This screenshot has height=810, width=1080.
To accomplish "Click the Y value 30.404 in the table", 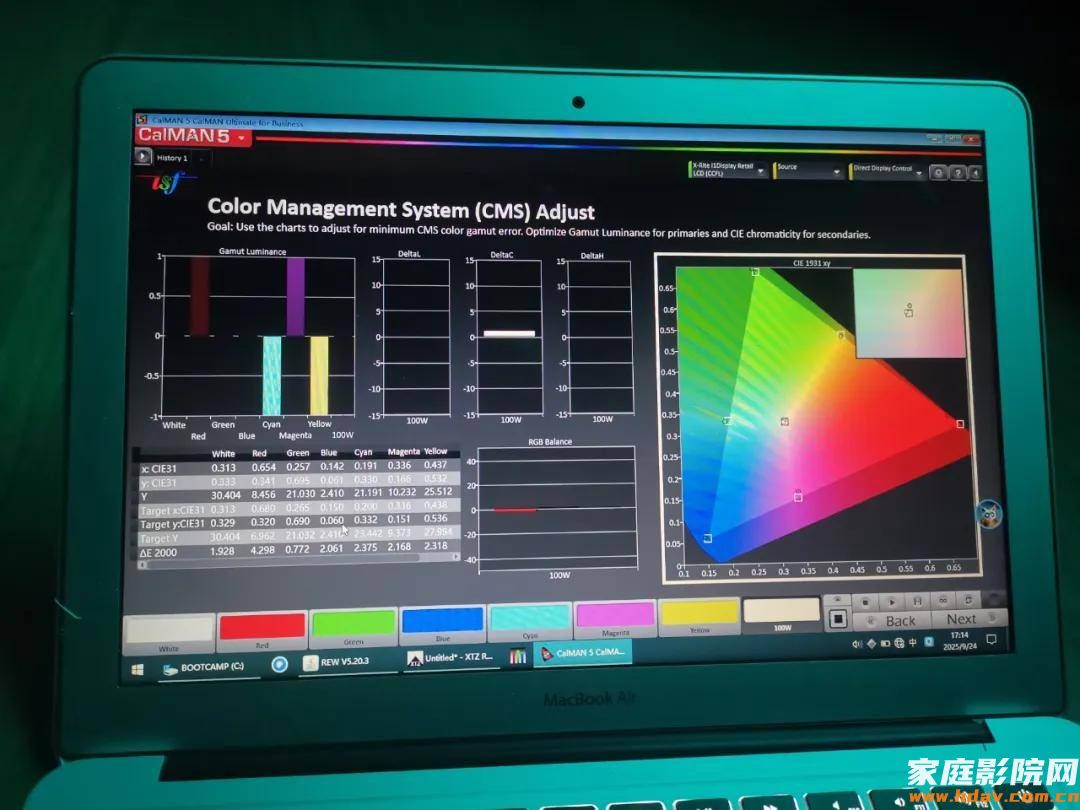I will [226, 495].
